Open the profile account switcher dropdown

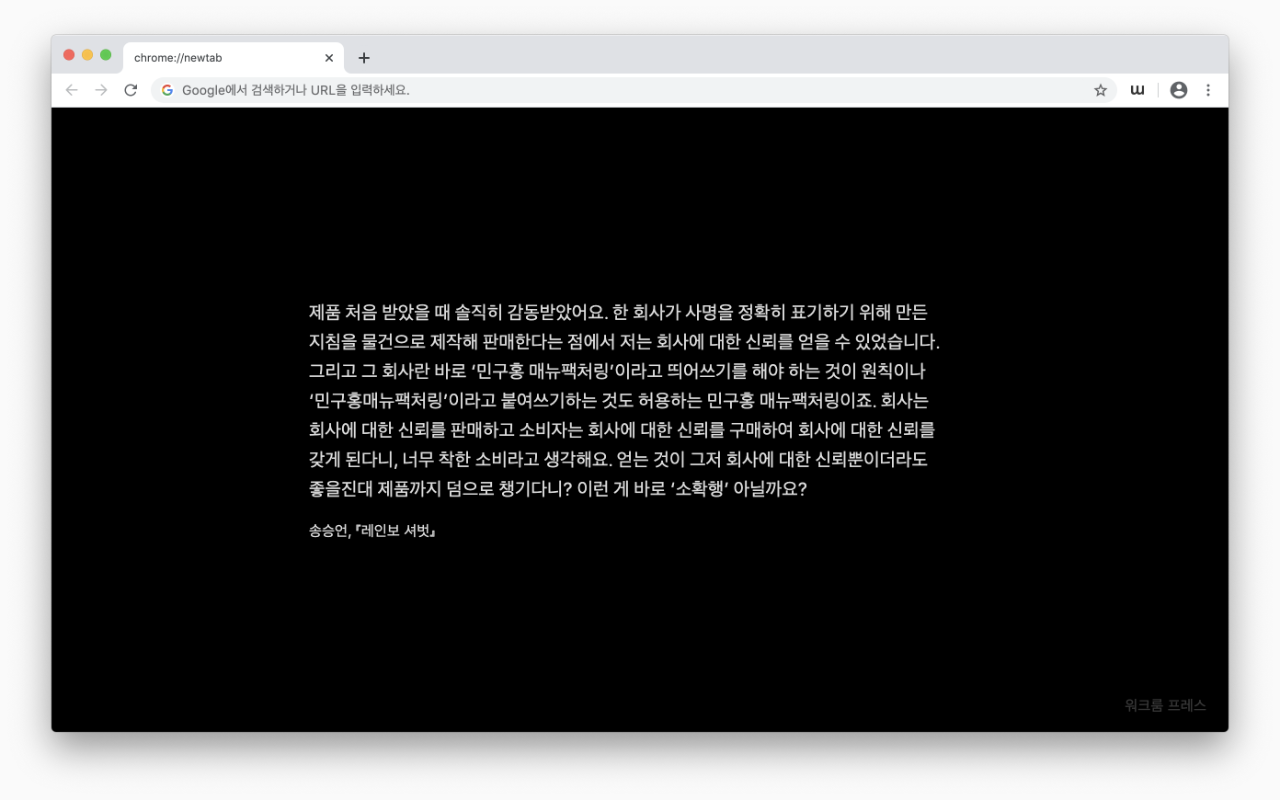[x=1179, y=89]
